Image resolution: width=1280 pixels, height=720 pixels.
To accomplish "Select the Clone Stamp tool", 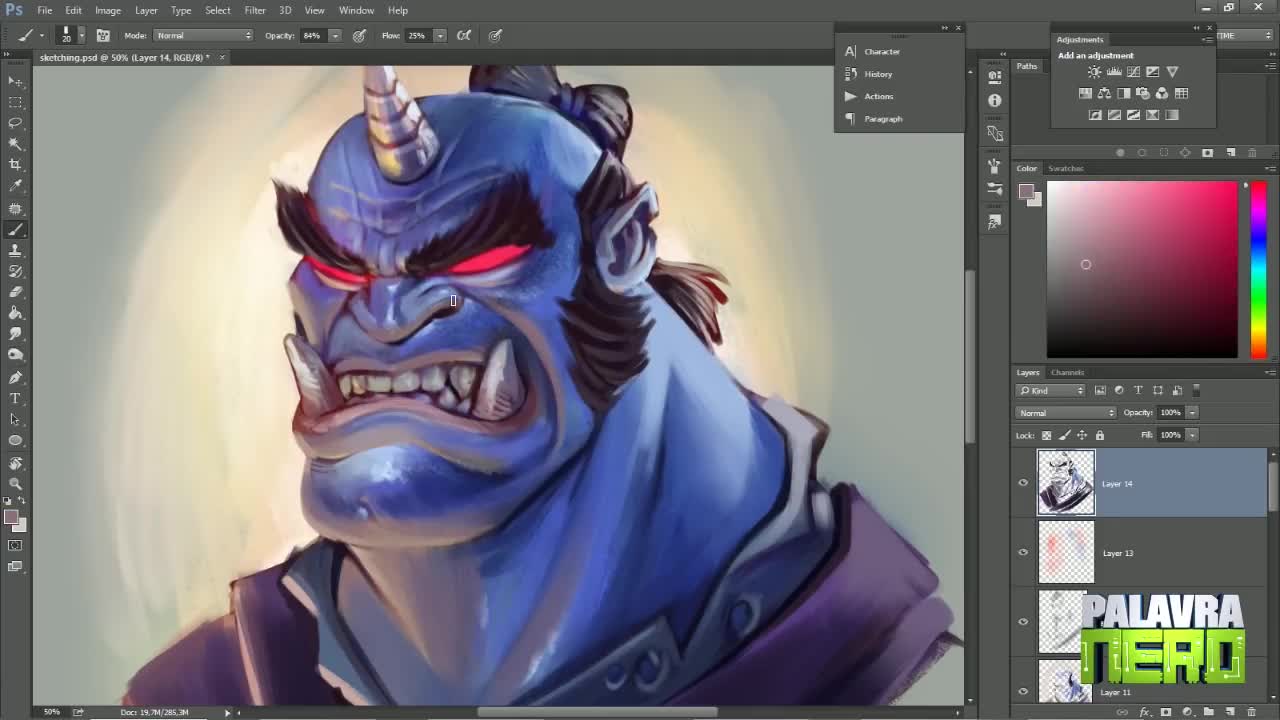I will pyautogui.click(x=15, y=251).
